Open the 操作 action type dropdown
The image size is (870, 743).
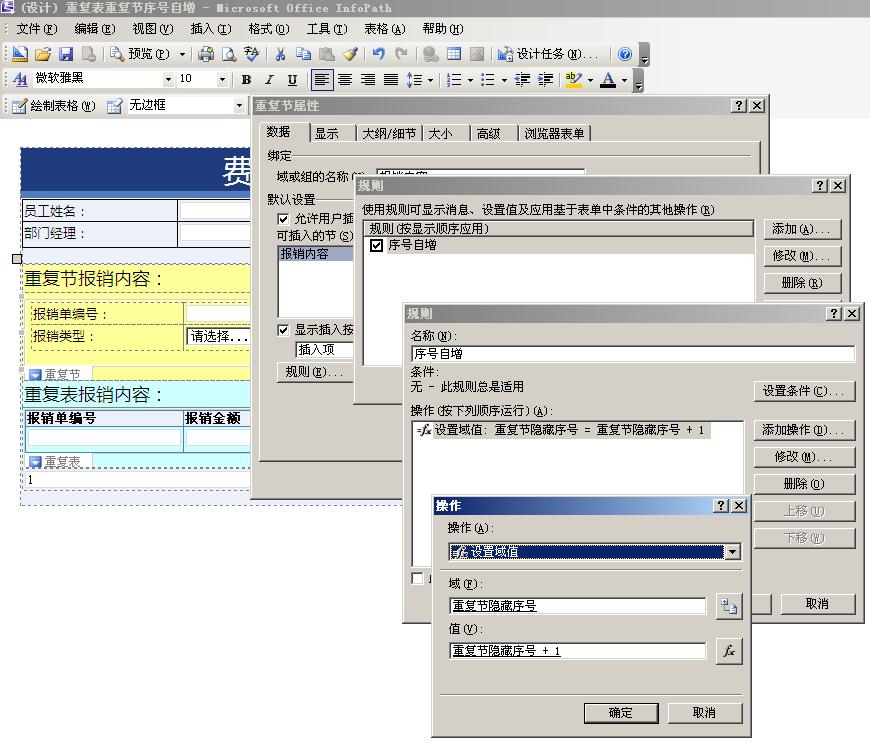point(732,552)
